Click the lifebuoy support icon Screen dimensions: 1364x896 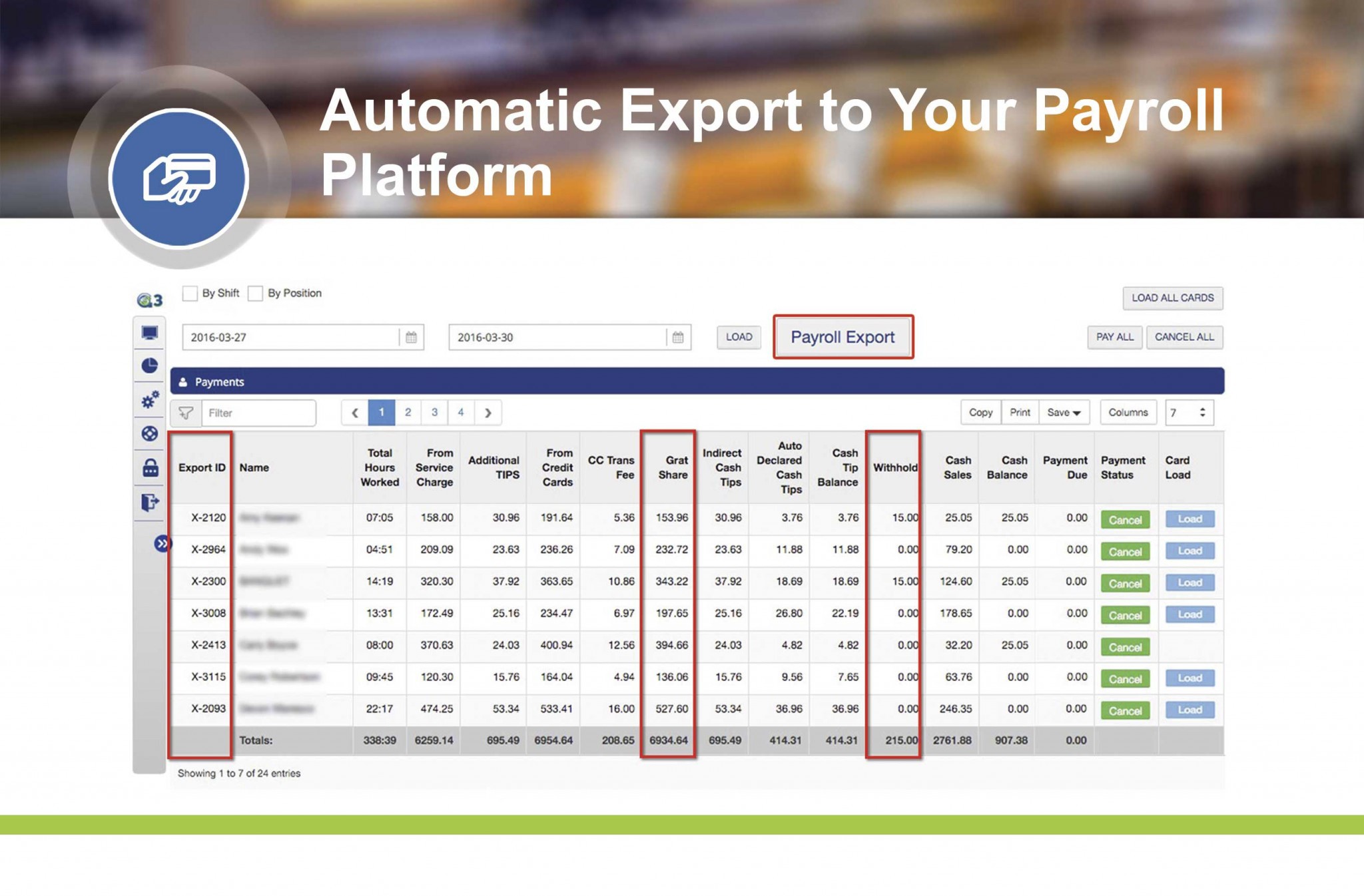[x=150, y=434]
